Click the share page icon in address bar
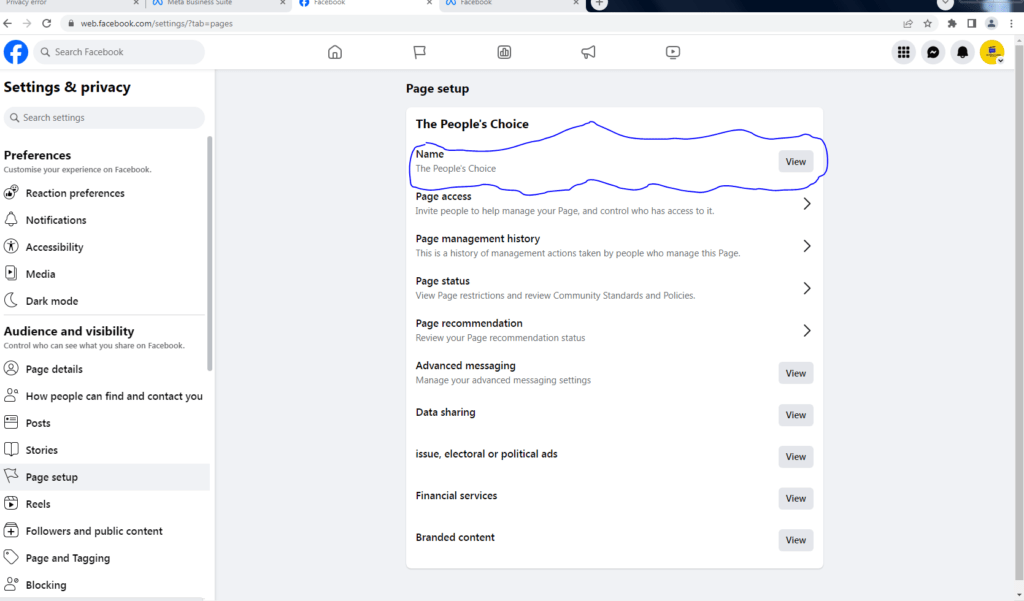This screenshot has width=1024, height=601. 908,24
